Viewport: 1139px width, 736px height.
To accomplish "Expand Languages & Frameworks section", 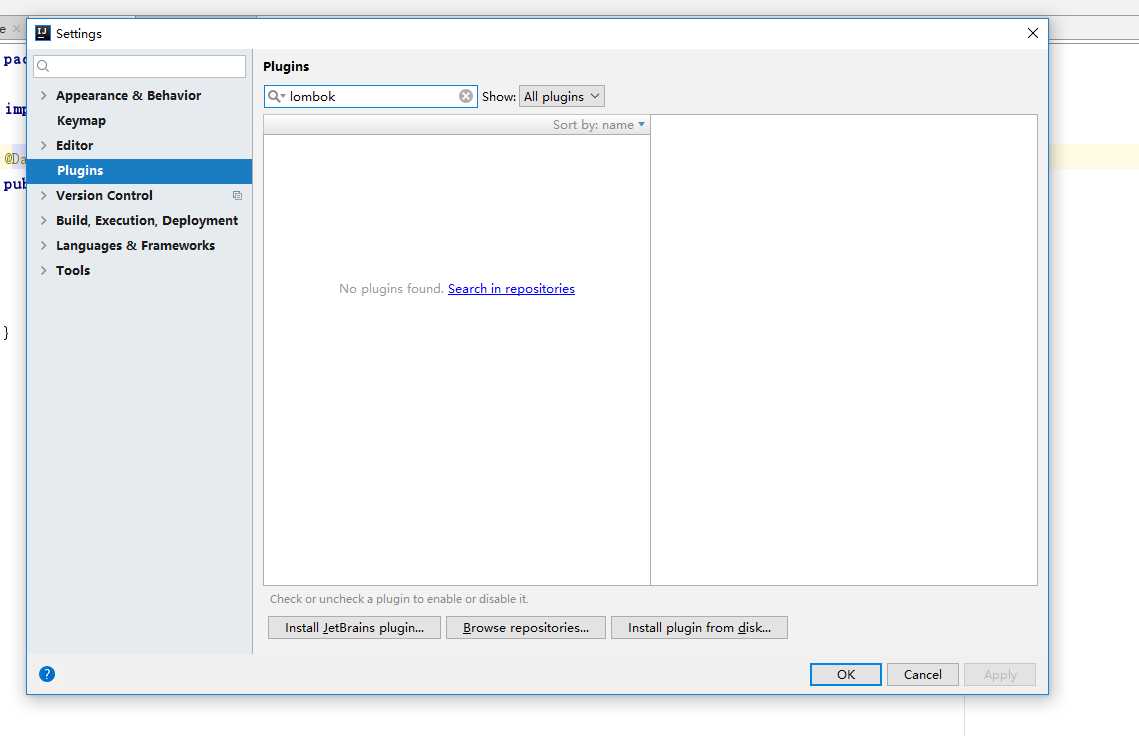I will (44, 246).
